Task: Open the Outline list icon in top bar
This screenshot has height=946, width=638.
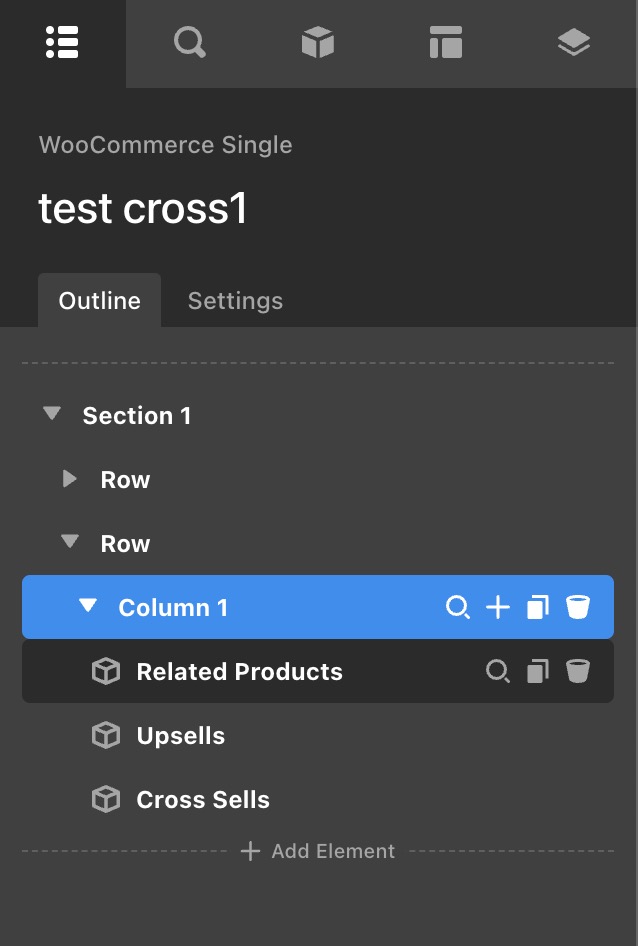Action: (62, 43)
